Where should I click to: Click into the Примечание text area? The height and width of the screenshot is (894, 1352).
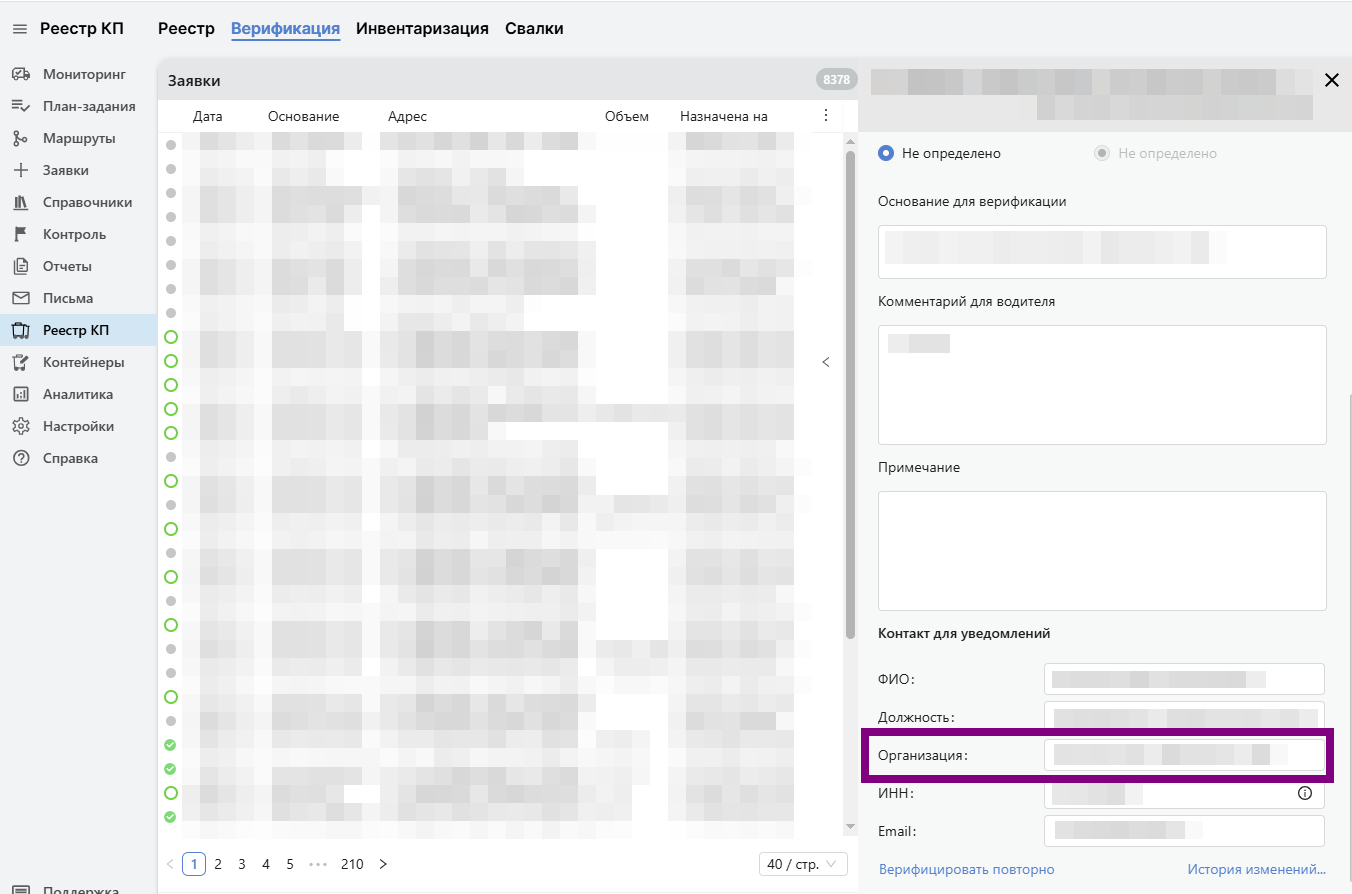tap(1101, 550)
